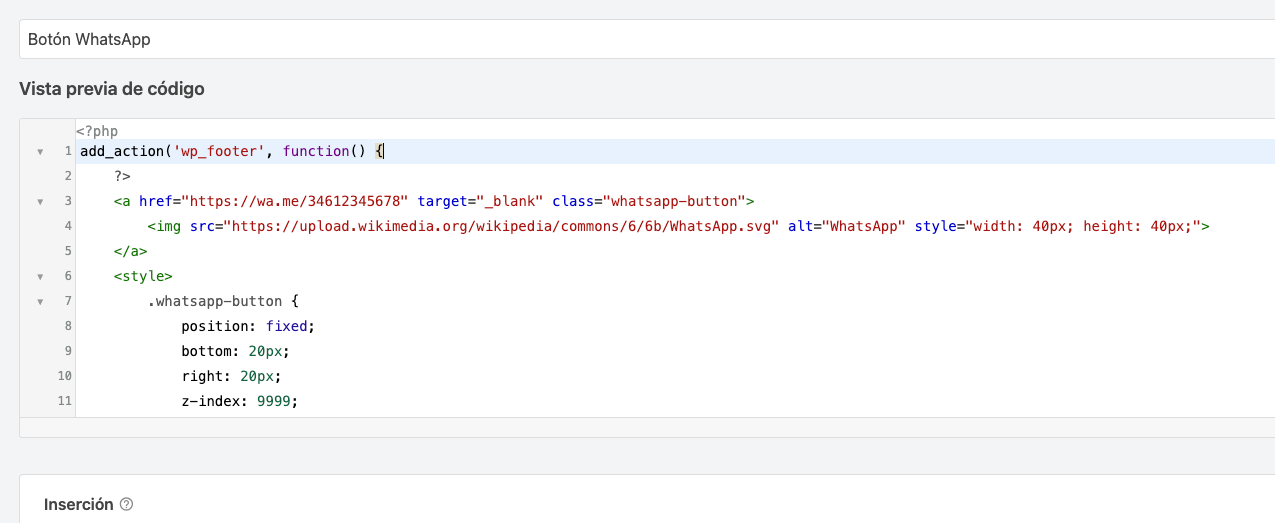
Task: Click the Botón WhatsApp title input field
Action: pyautogui.click(x=647, y=39)
